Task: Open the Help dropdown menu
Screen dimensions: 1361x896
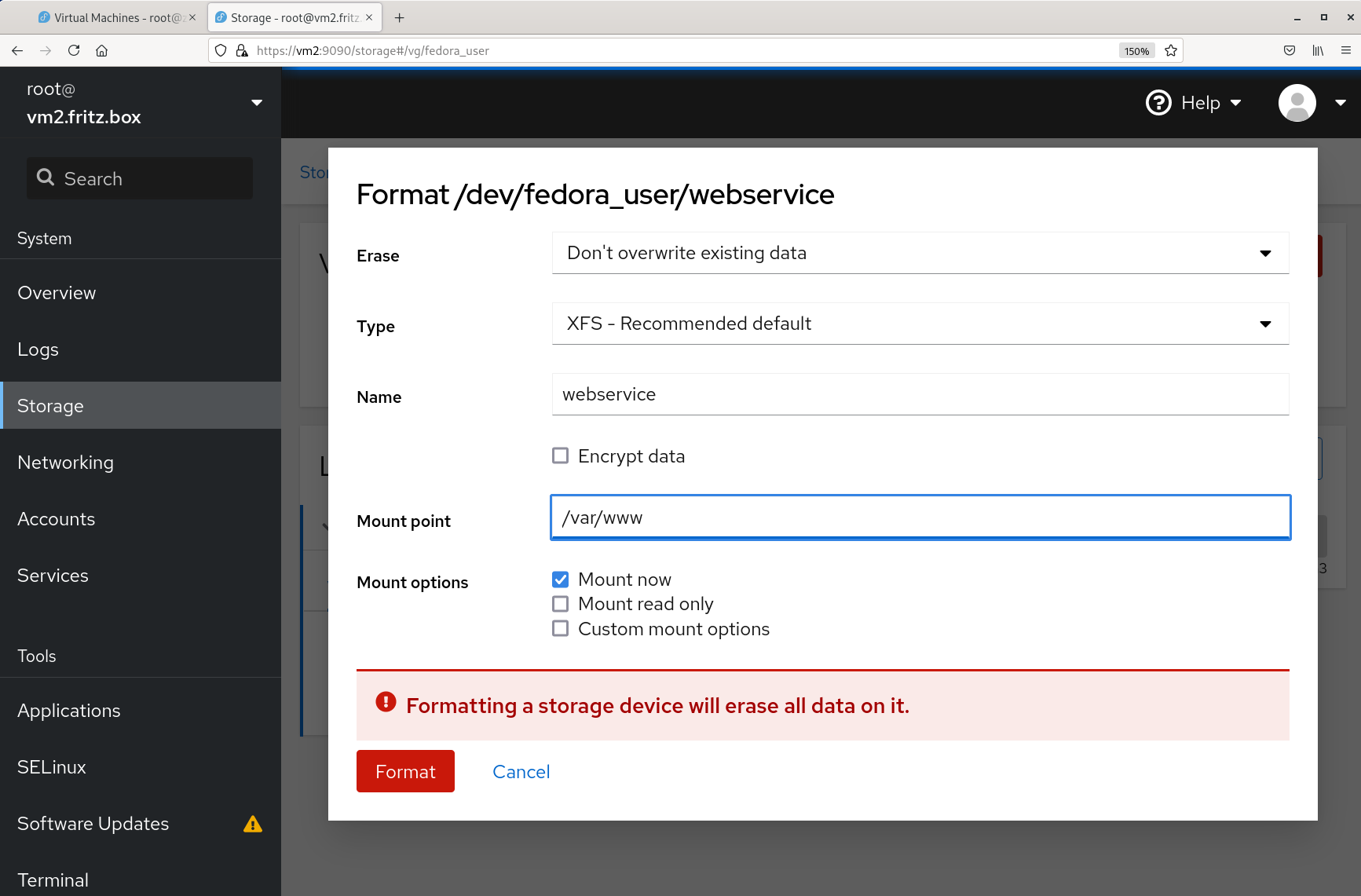Action: click(x=1194, y=103)
